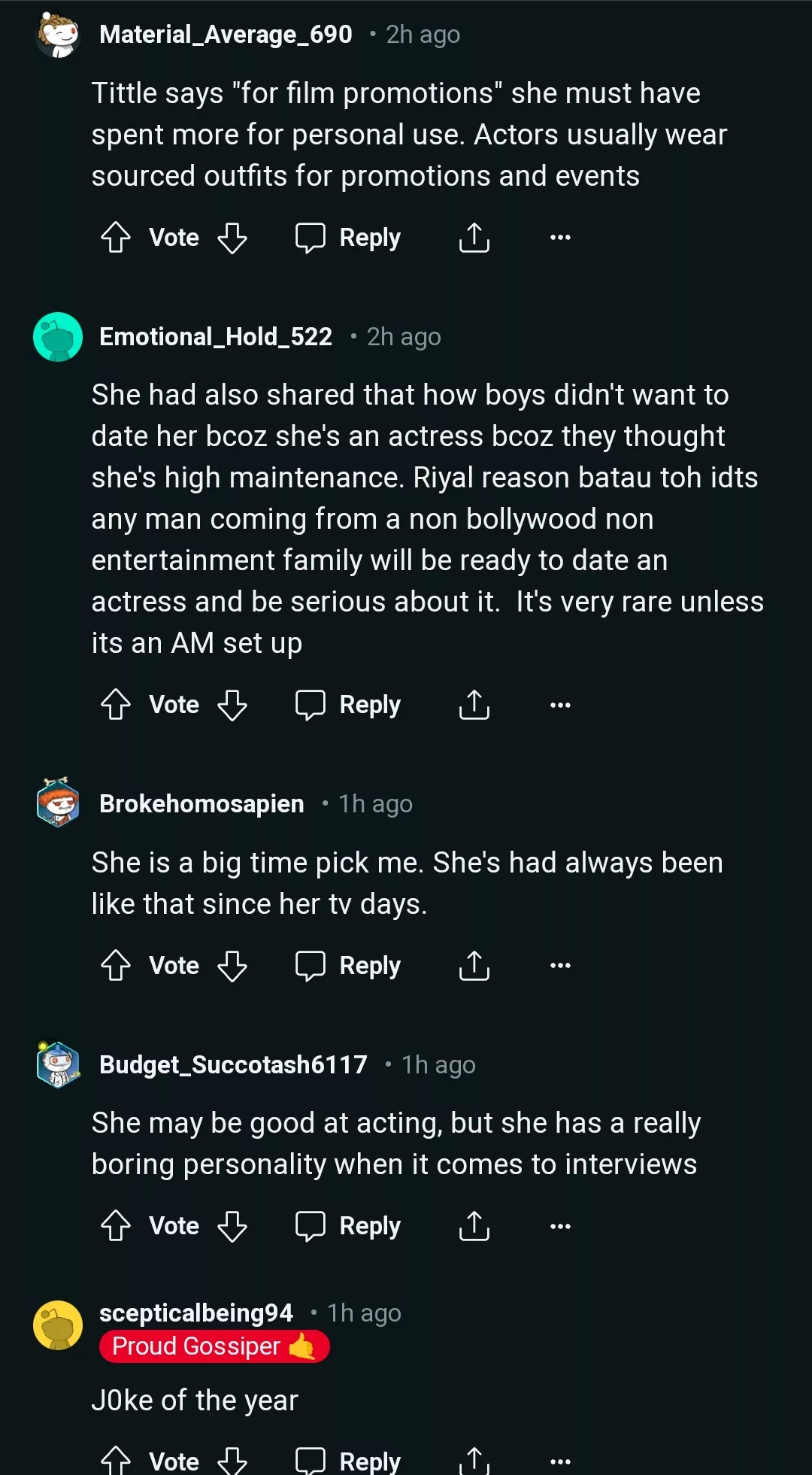The height and width of the screenshot is (1475, 812).
Task: Upvote Brokehomosapien's comment
Action: tap(116, 966)
